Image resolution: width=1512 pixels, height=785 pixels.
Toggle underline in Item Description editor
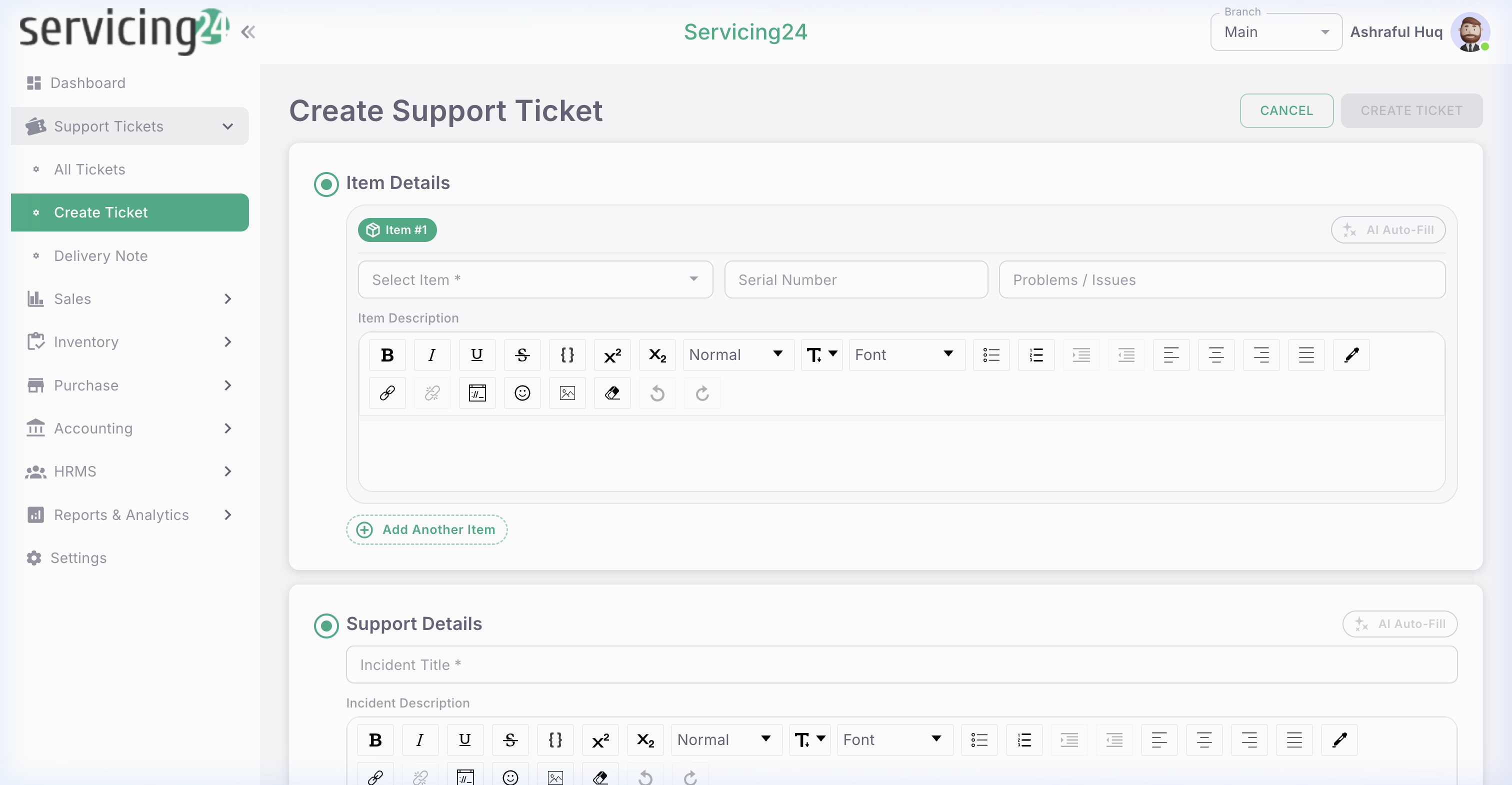(x=476, y=354)
